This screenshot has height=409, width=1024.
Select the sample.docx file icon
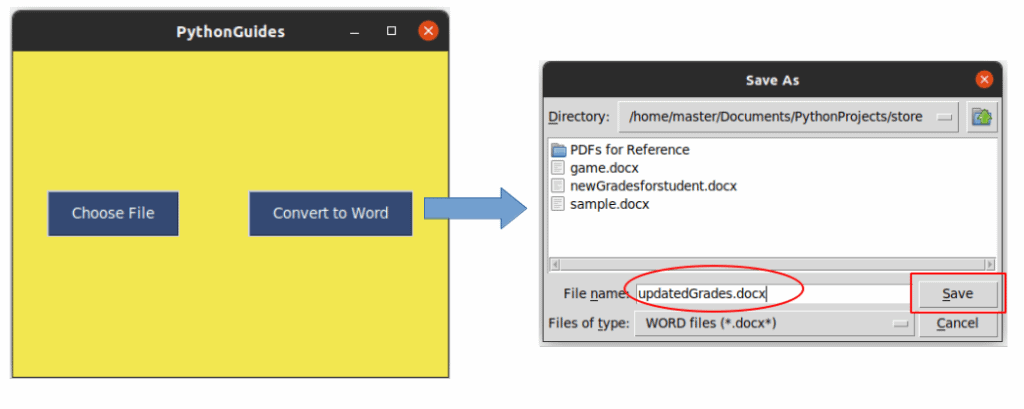(x=558, y=204)
